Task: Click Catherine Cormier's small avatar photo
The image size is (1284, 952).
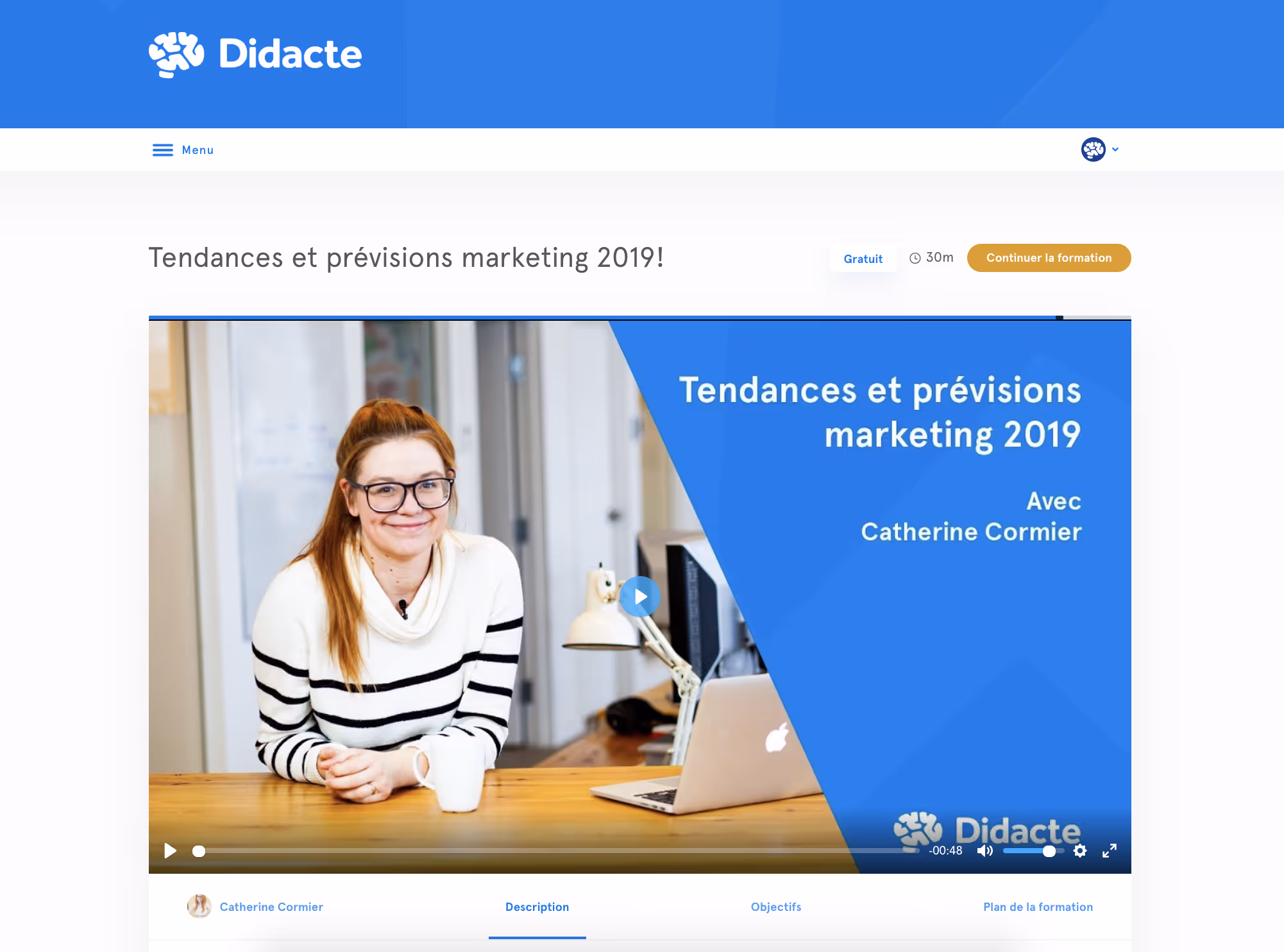Action: pos(199,906)
